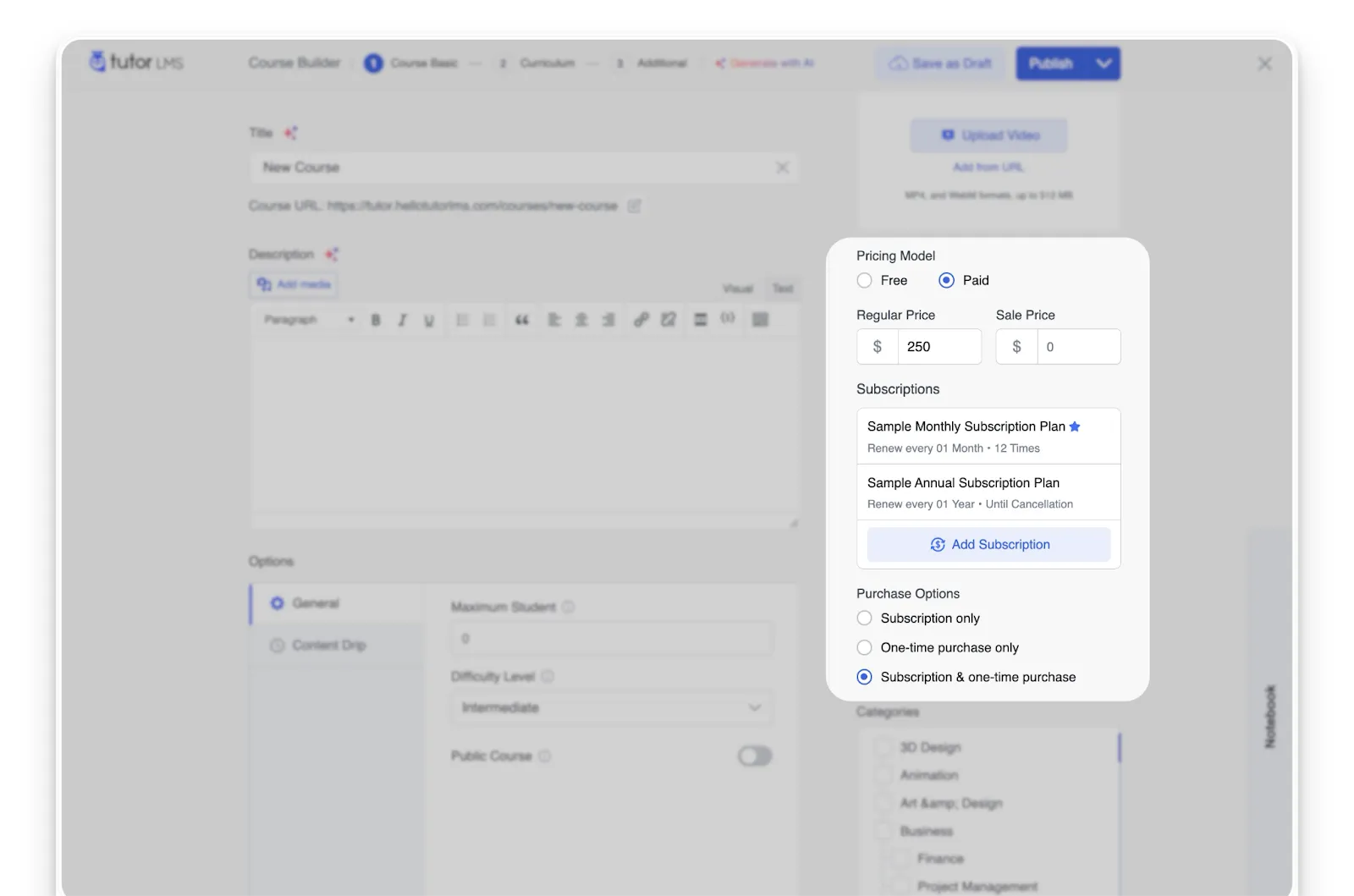1354x896 pixels.
Task: Click the AI sparkle icon beside Title
Action: pos(290,132)
